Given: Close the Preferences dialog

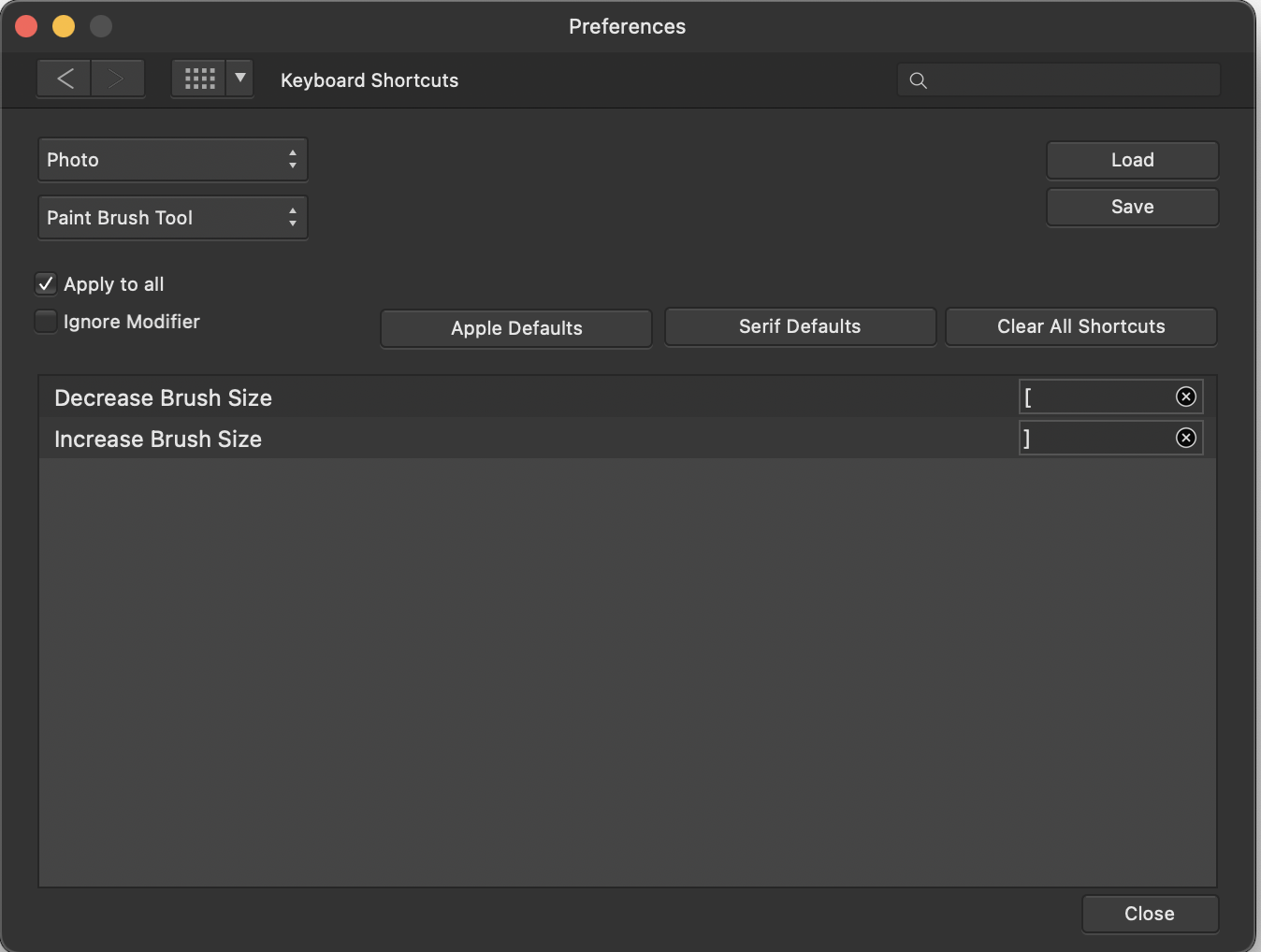Looking at the screenshot, I should pos(1150,914).
